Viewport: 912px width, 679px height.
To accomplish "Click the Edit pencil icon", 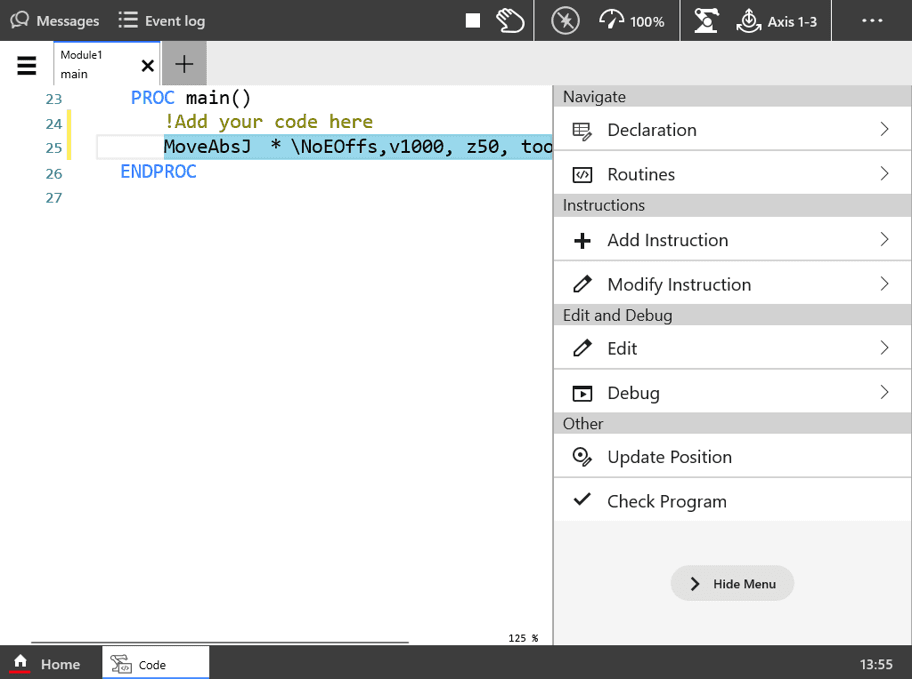I will pyautogui.click(x=582, y=348).
